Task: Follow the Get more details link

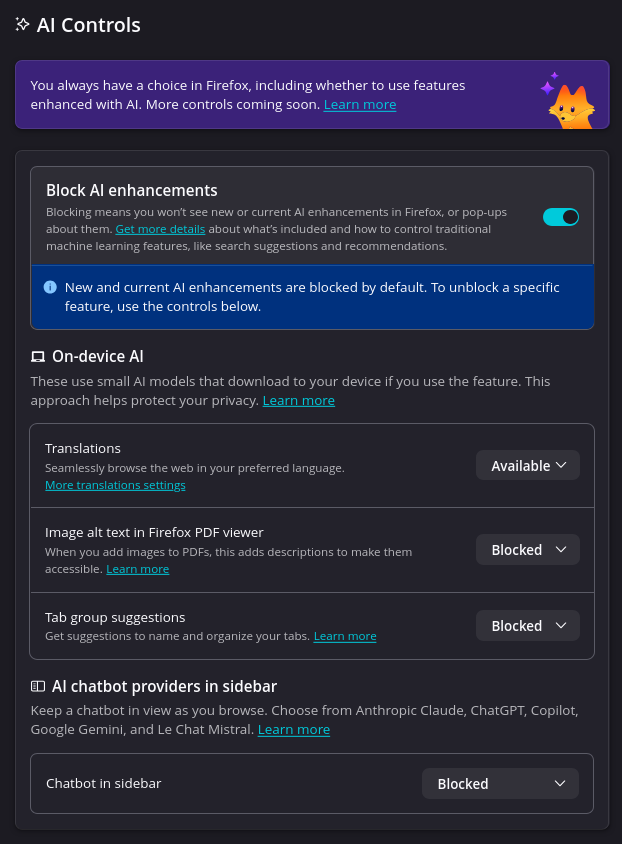Action: tap(160, 229)
